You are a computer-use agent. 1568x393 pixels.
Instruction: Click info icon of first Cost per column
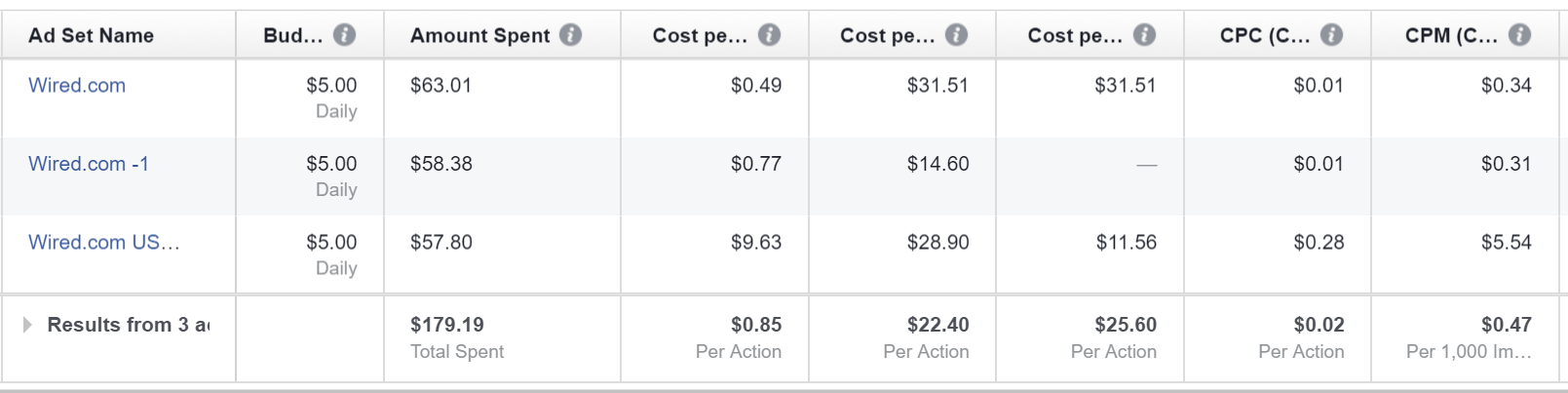click(770, 35)
